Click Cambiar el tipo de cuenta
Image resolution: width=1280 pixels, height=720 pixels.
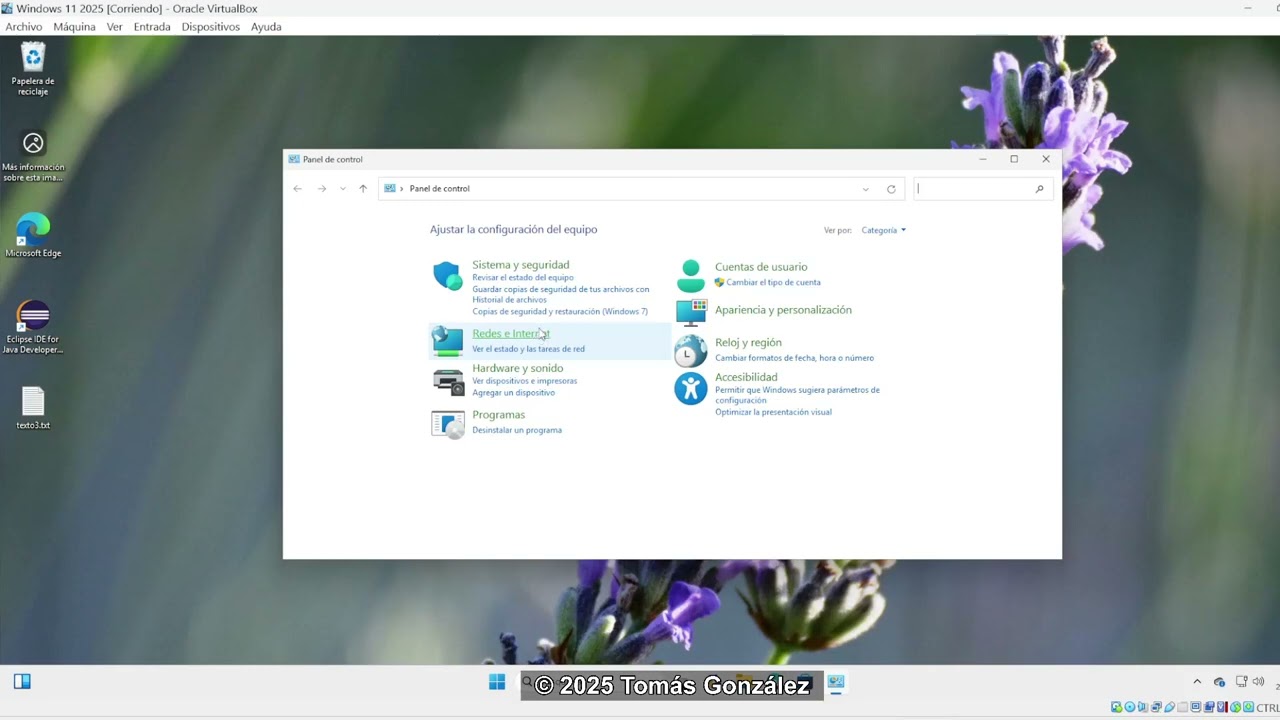pyautogui.click(x=773, y=283)
